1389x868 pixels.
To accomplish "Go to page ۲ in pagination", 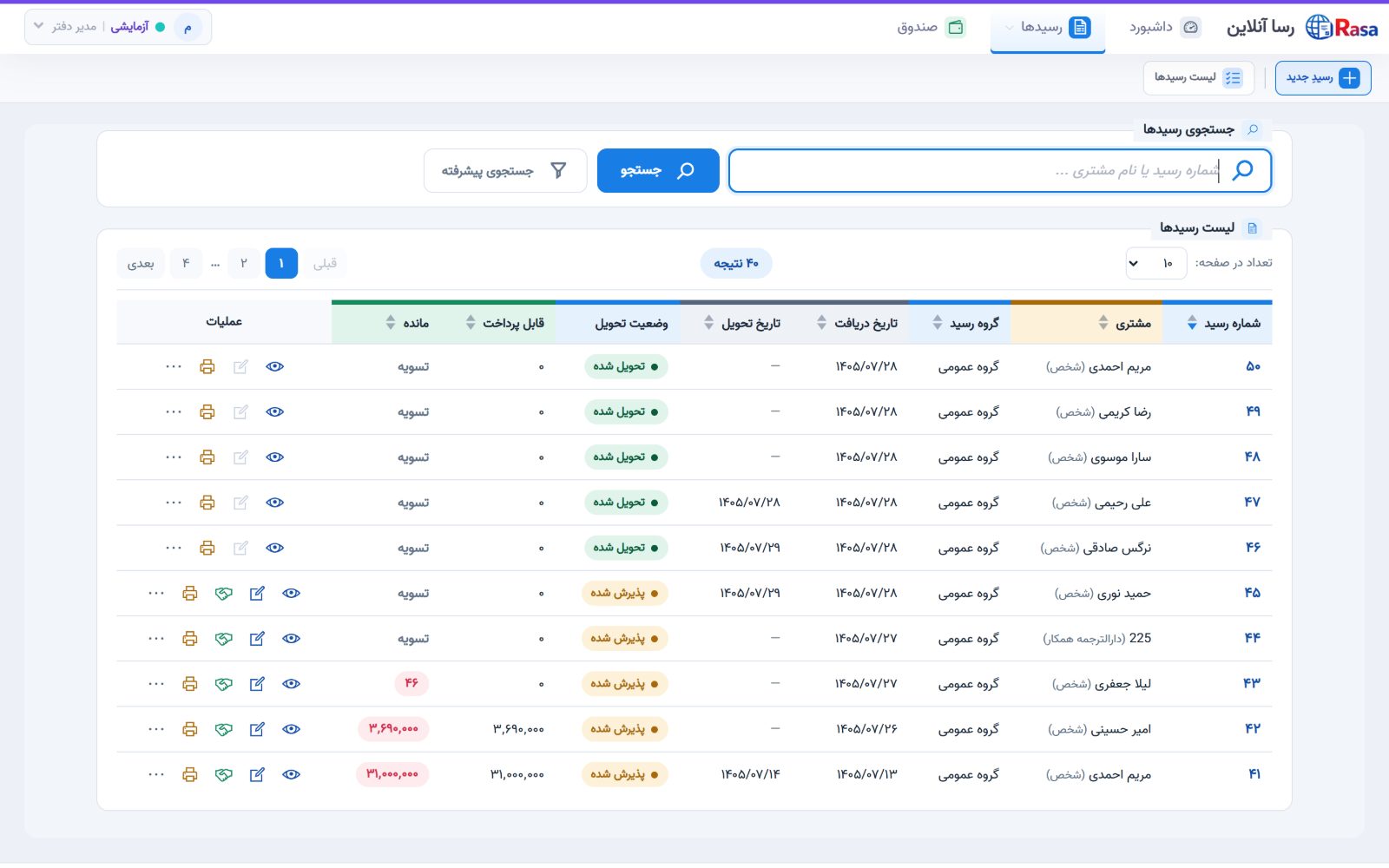I will tap(244, 263).
